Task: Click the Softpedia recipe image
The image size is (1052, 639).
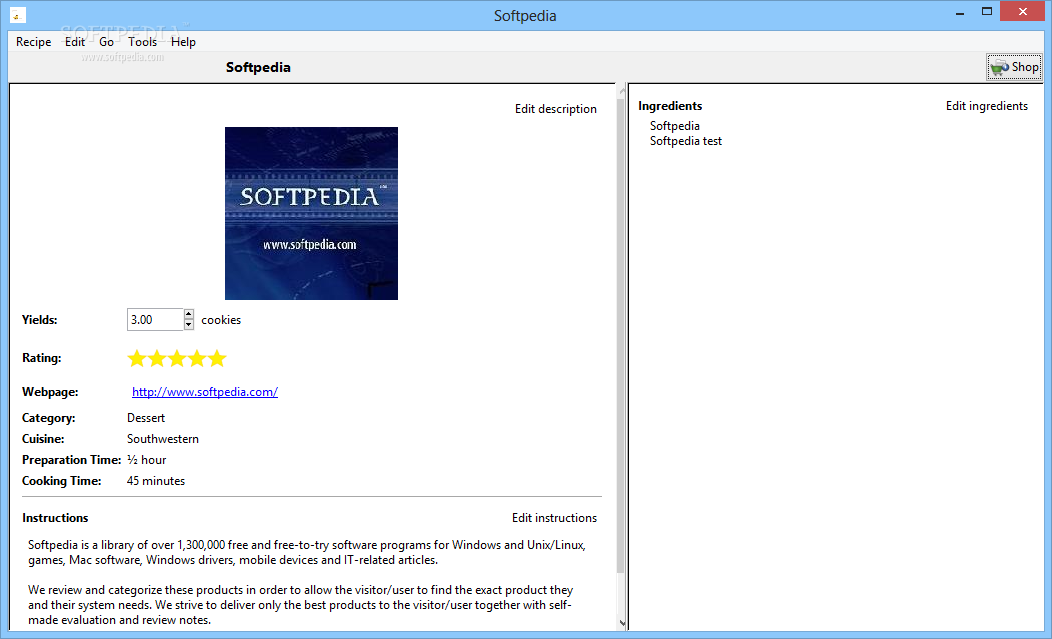Action: click(311, 213)
